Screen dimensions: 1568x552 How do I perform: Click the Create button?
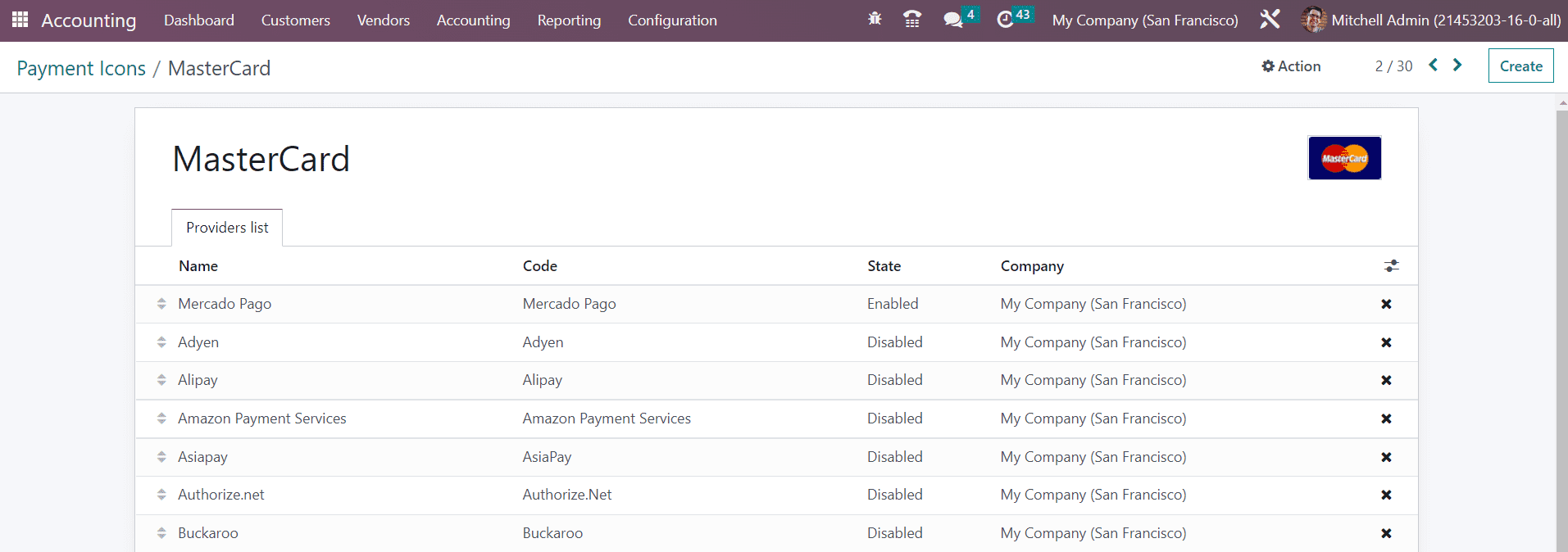1521,66
